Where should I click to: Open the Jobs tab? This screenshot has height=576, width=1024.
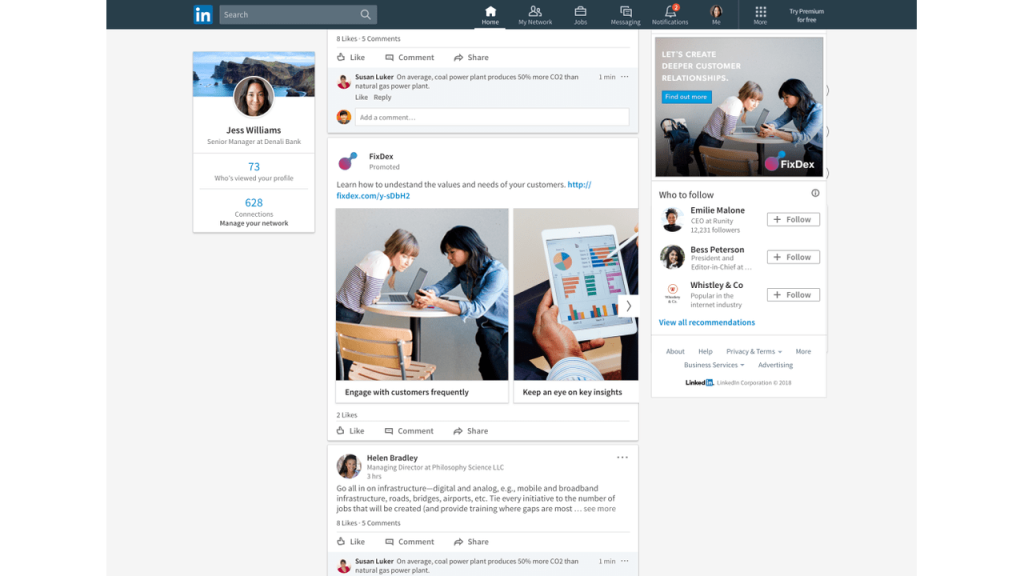pyautogui.click(x=580, y=15)
